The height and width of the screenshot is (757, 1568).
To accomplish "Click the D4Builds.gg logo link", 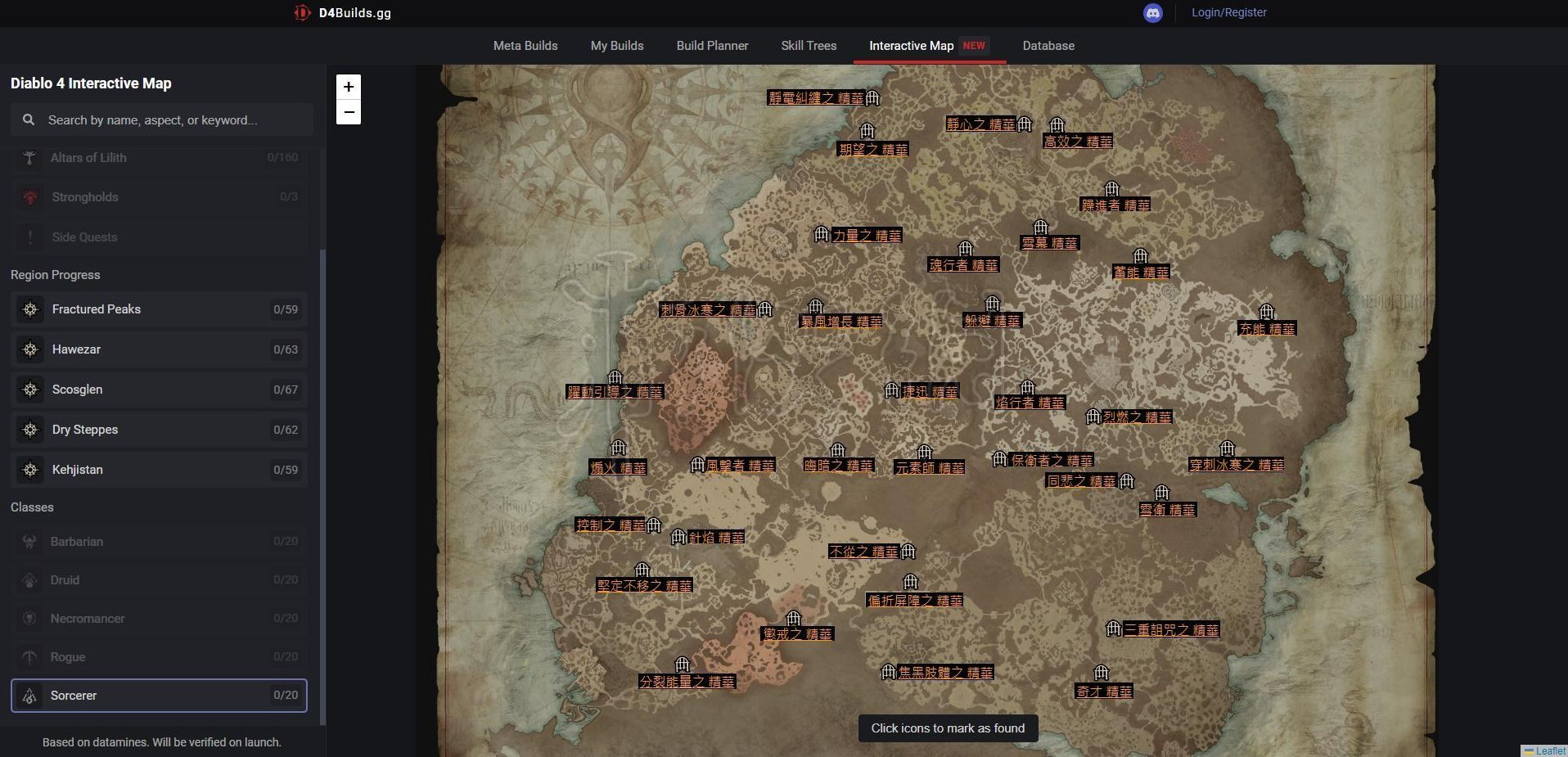I will (x=342, y=13).
